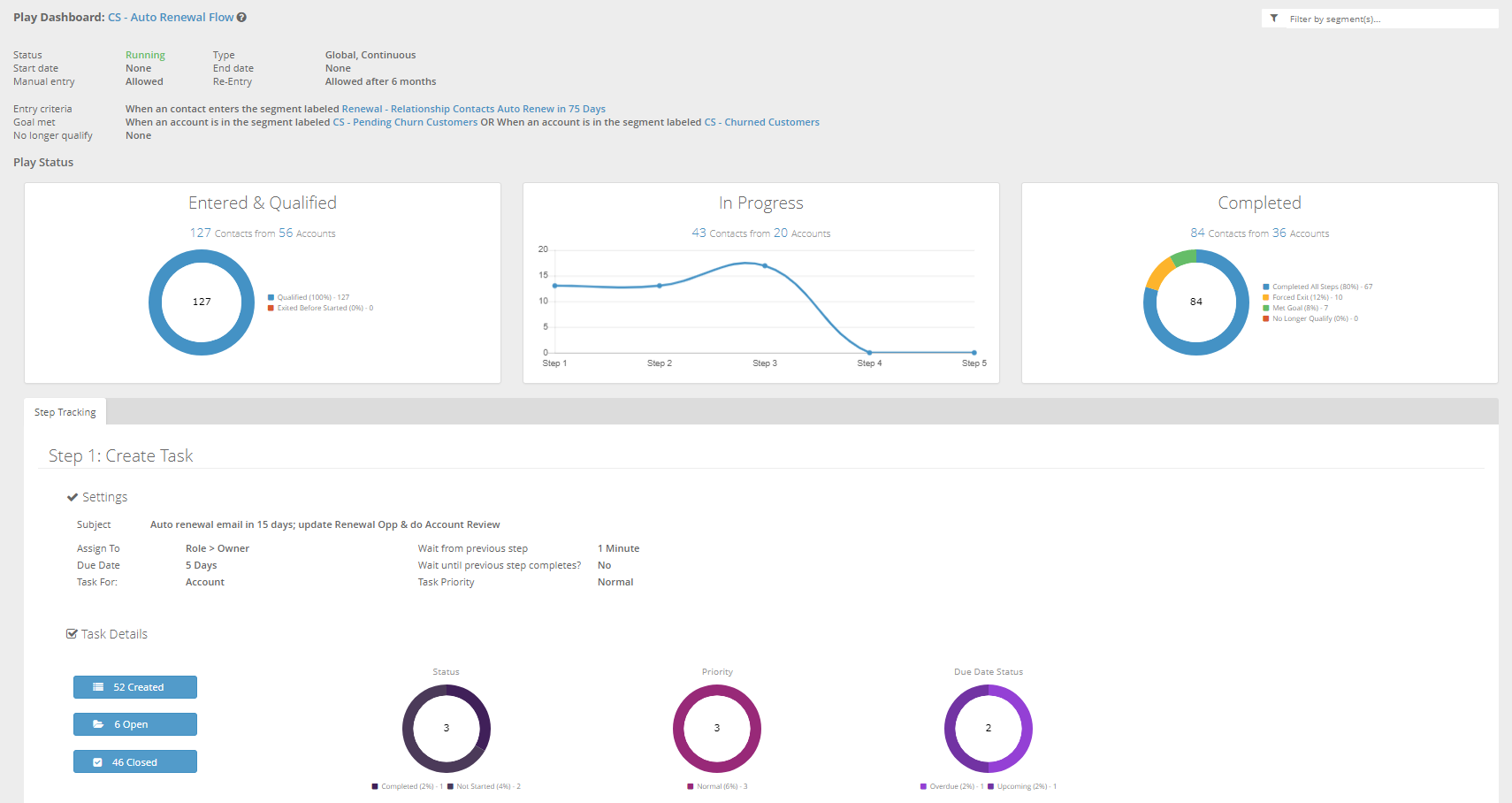The image size is (1512, 803).
Task: Click the check icon in 46 Closed button
Action: [x=98, y=762]
